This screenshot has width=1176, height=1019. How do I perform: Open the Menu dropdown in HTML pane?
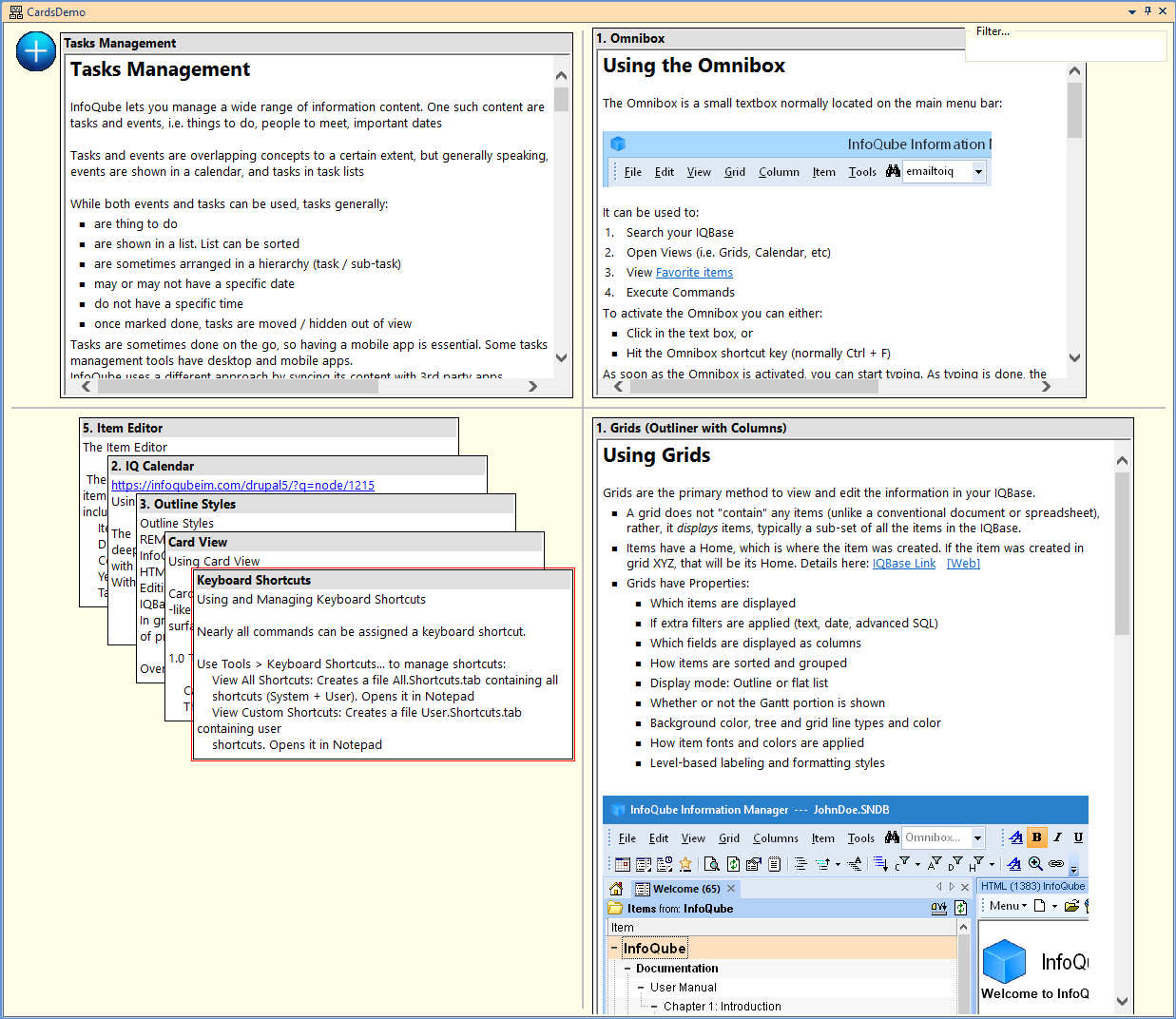(x=1008, y=906)
